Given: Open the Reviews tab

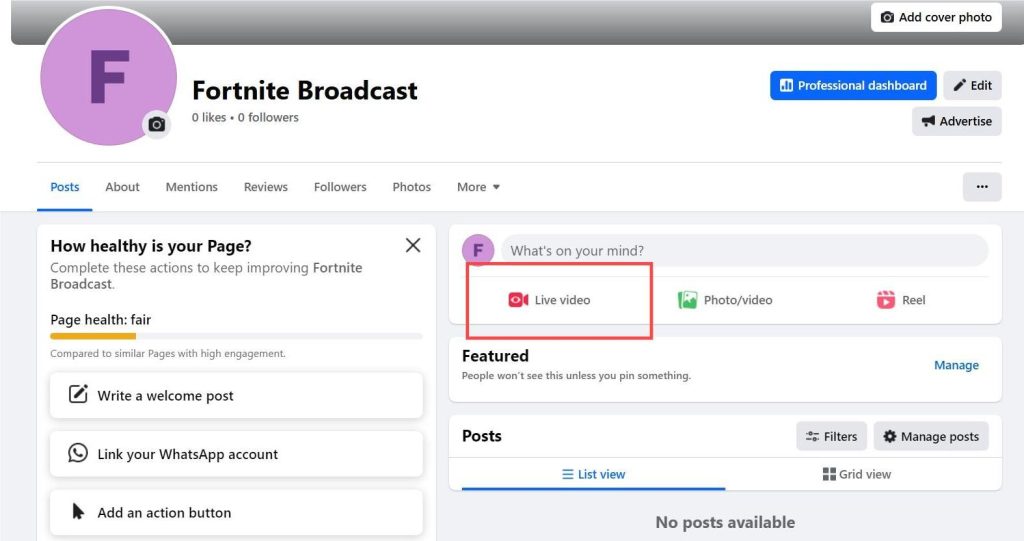Looking at the screenshot, I should (265, 187).
